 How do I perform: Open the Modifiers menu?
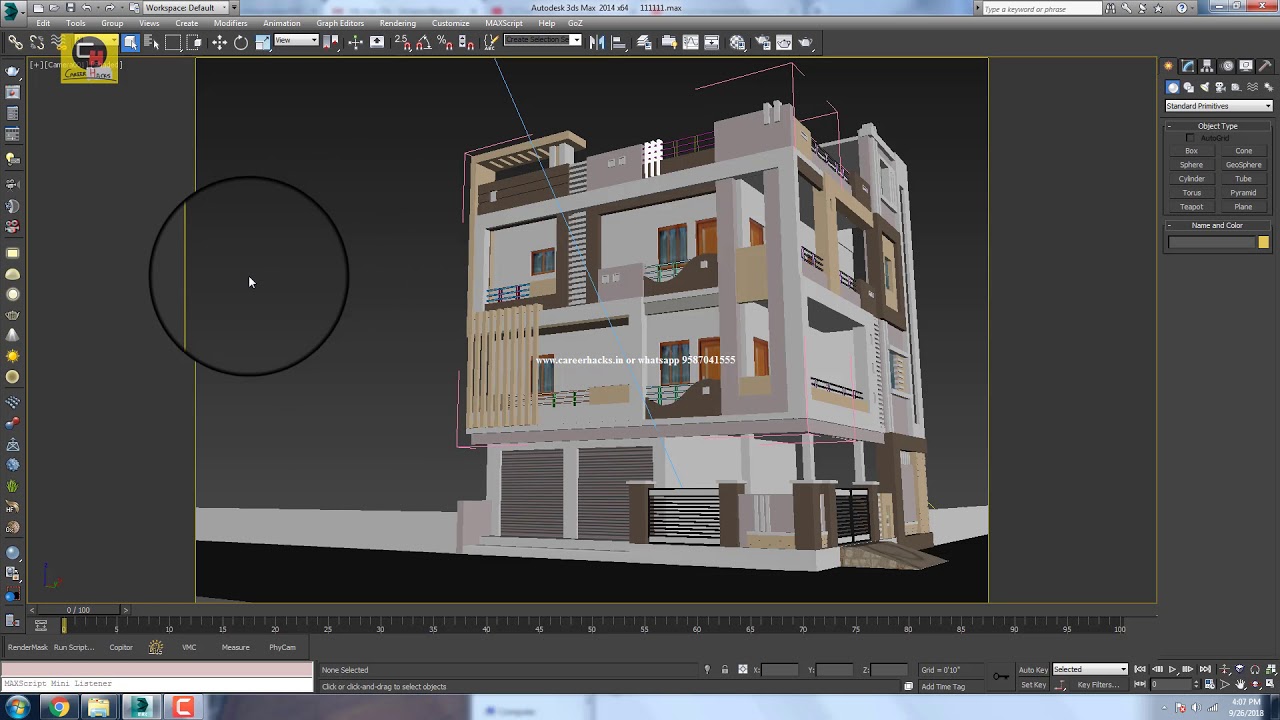click(x=230, y=23)
